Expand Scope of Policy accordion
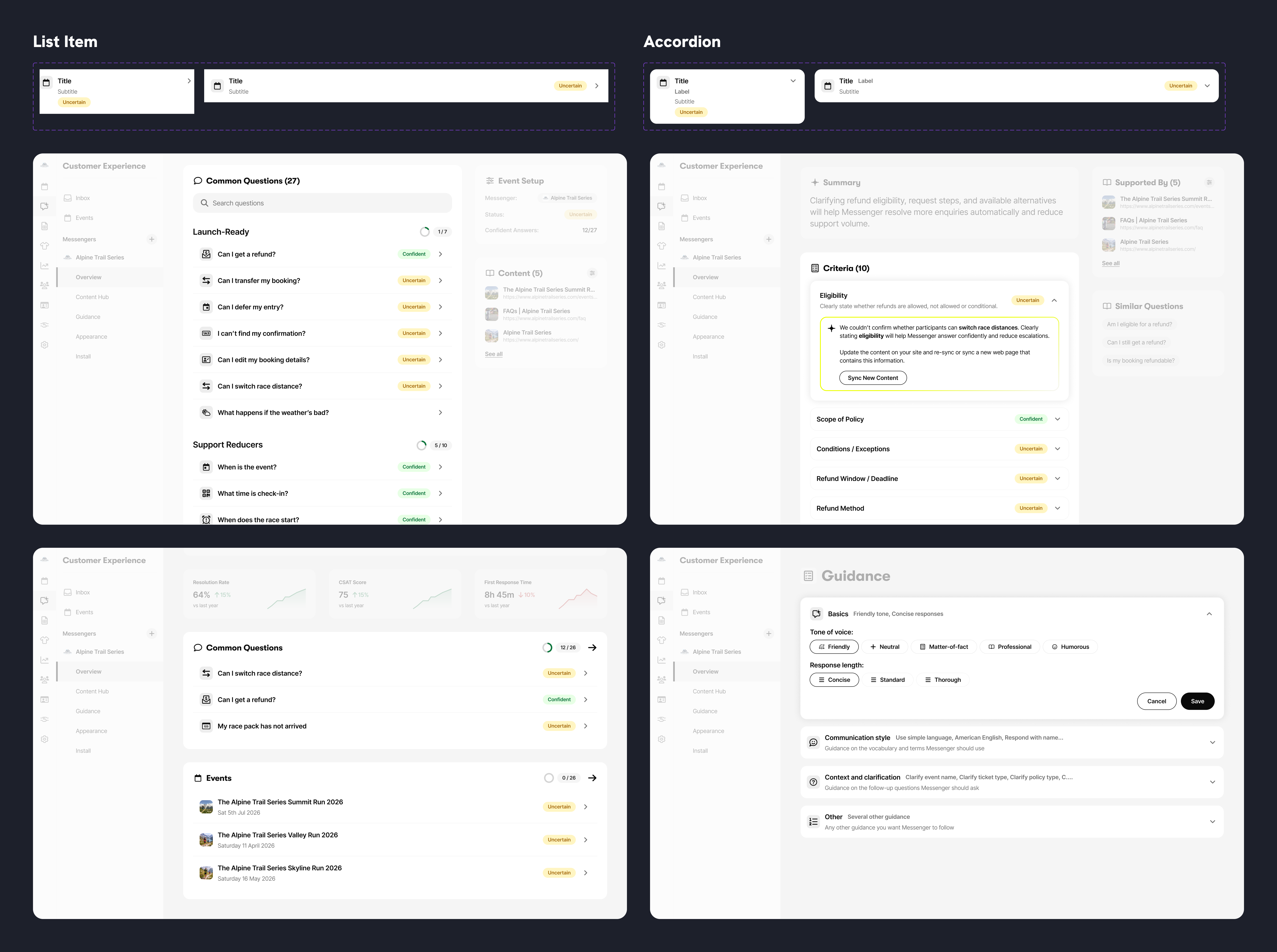The image size is (1277, 952). click(1057, 419)
